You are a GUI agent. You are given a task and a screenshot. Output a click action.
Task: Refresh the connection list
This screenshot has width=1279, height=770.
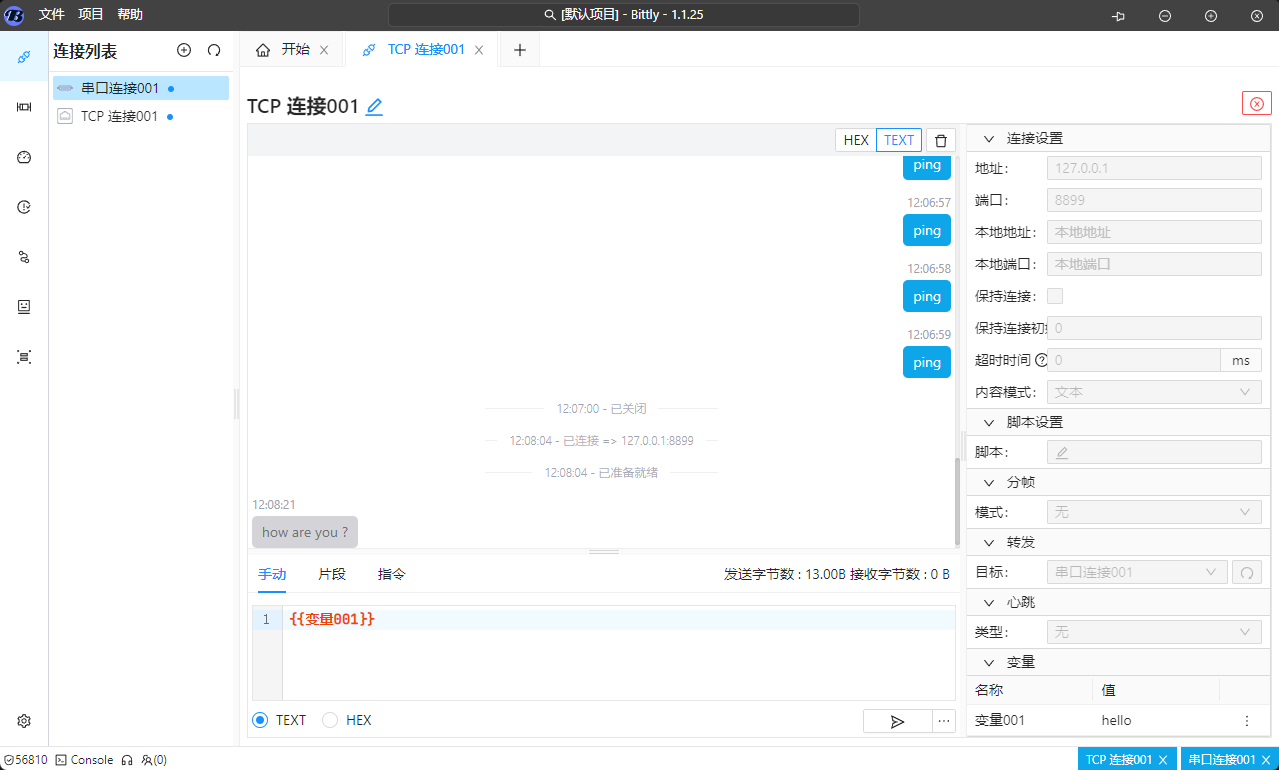[214, 50]
